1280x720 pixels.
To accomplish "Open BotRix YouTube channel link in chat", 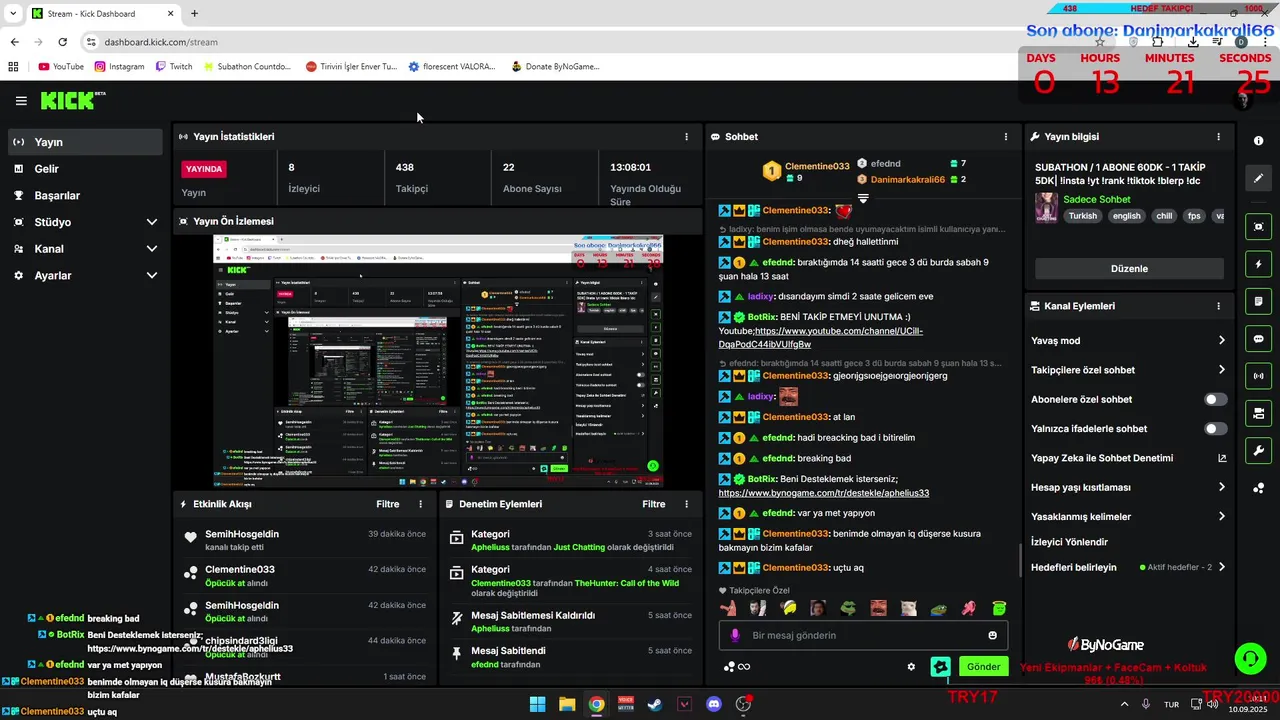I will tap(821, 338).
